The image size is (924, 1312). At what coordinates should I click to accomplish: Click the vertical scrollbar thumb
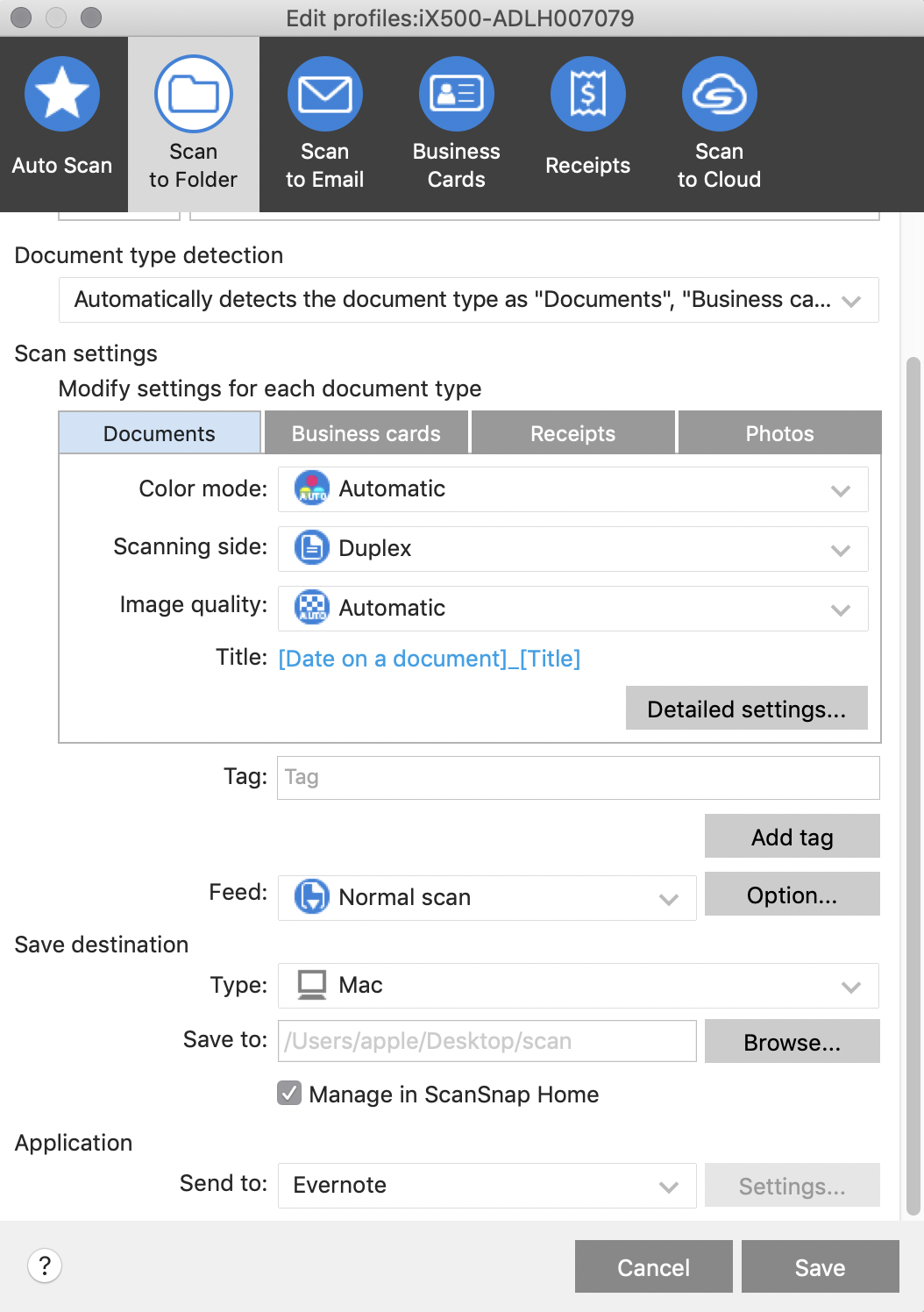[x=913, y=785]
